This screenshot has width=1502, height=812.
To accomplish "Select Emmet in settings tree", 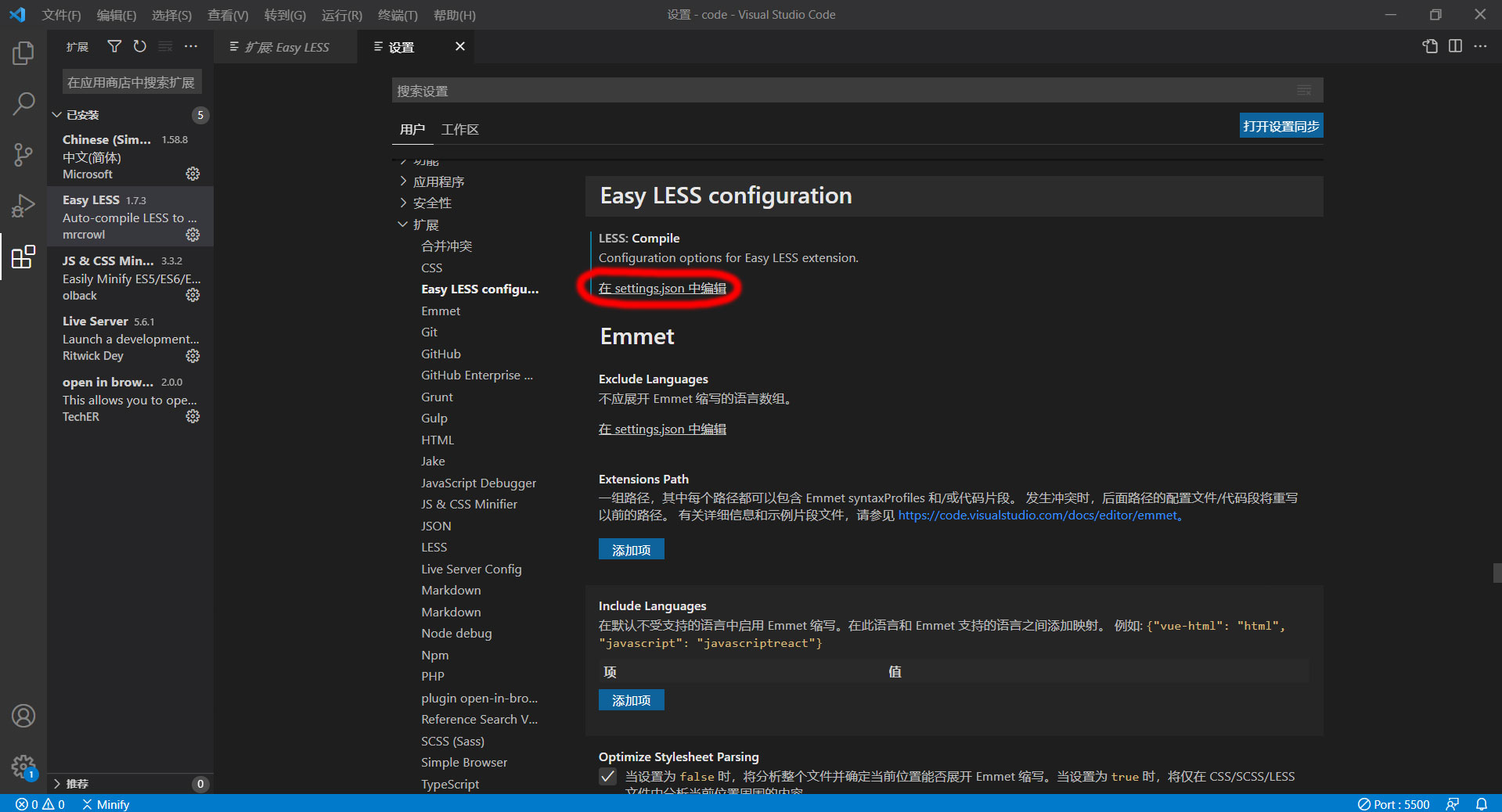I will 441,311.
